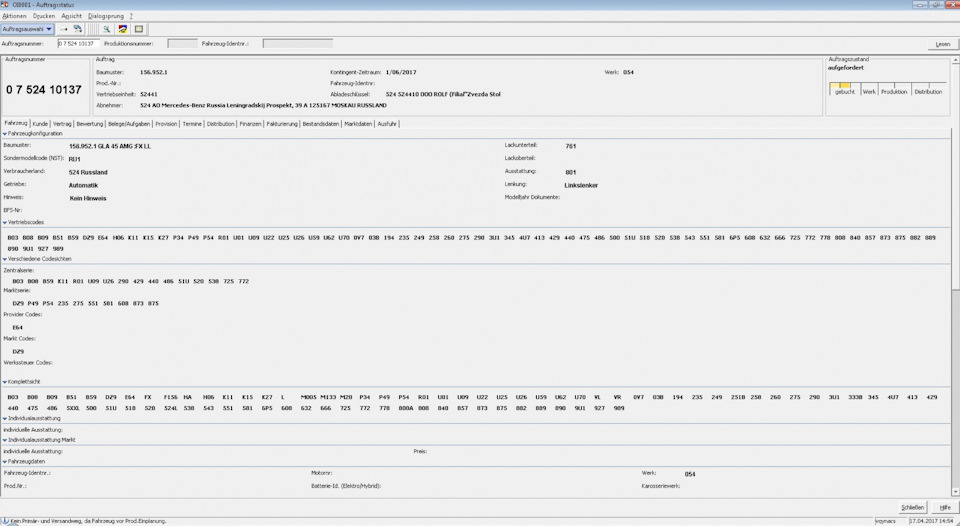Screen dimensions: 960x526
Task: Click the M005 code in Komplettsicht
Action: (x=309, y=397)
